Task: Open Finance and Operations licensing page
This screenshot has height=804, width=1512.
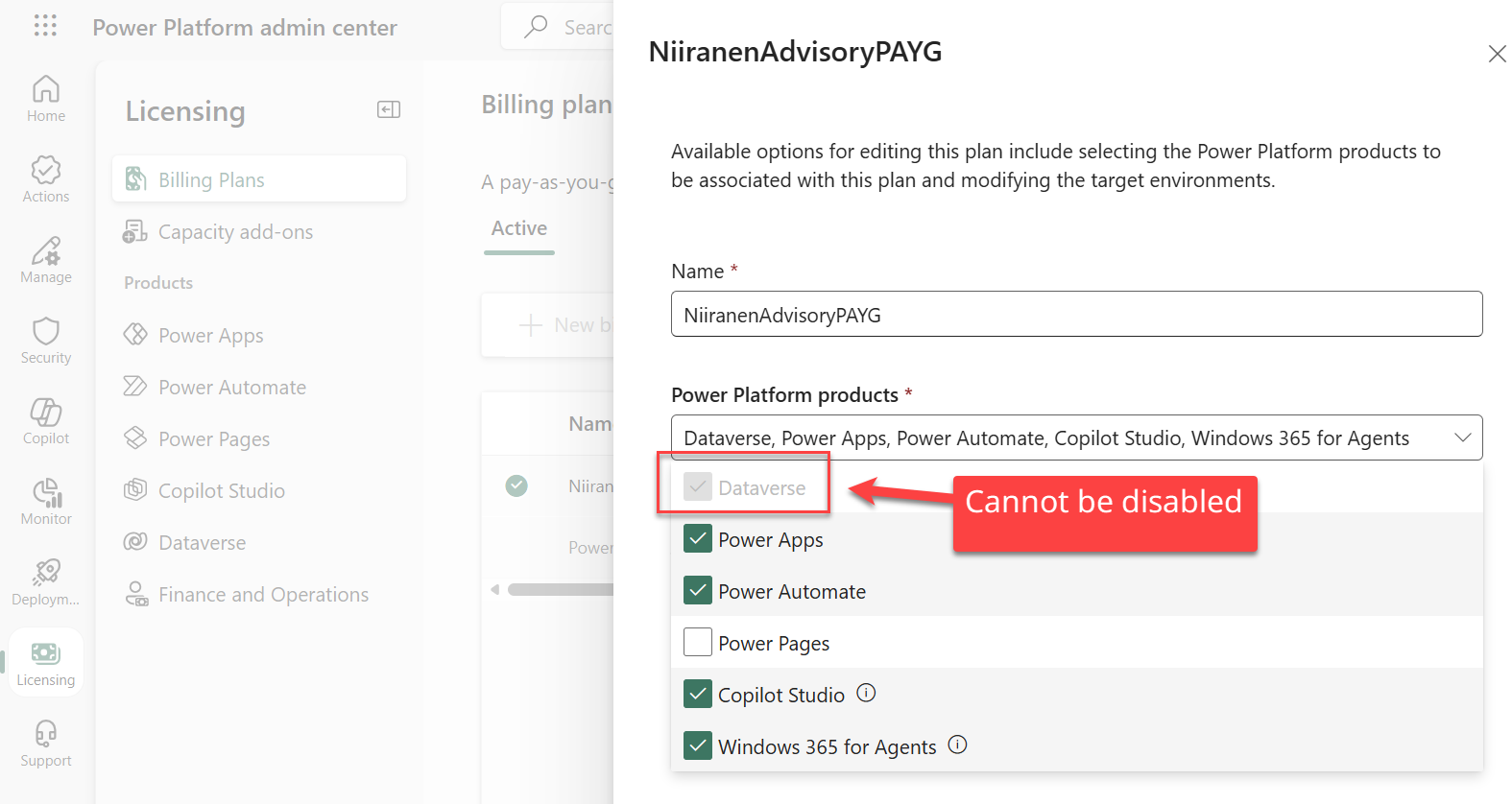Action: click(x=259, y=594)
